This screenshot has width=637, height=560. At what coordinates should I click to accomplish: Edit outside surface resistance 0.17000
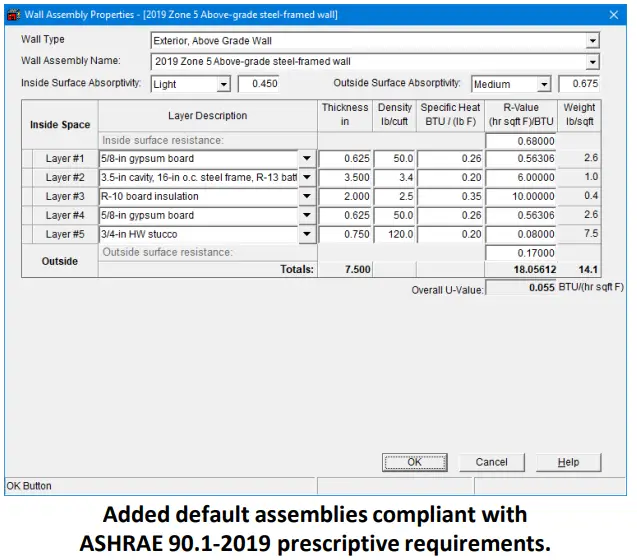(521, 253)
